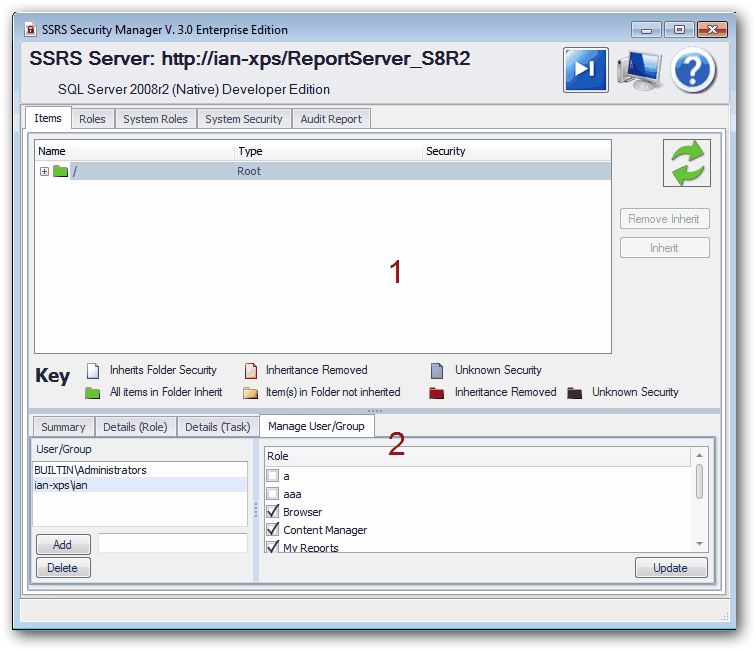Check the role 'aaa' checkbox
Viewport: 756px width, 651px height.
273,494
